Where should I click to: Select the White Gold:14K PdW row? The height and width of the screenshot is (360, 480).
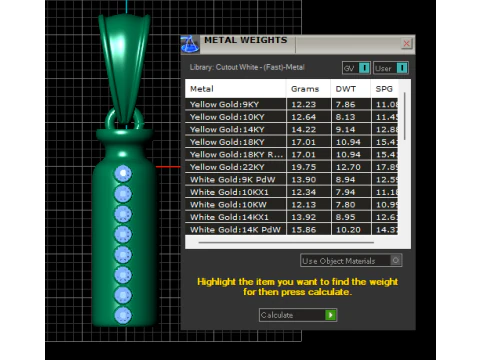pos(292,229)
